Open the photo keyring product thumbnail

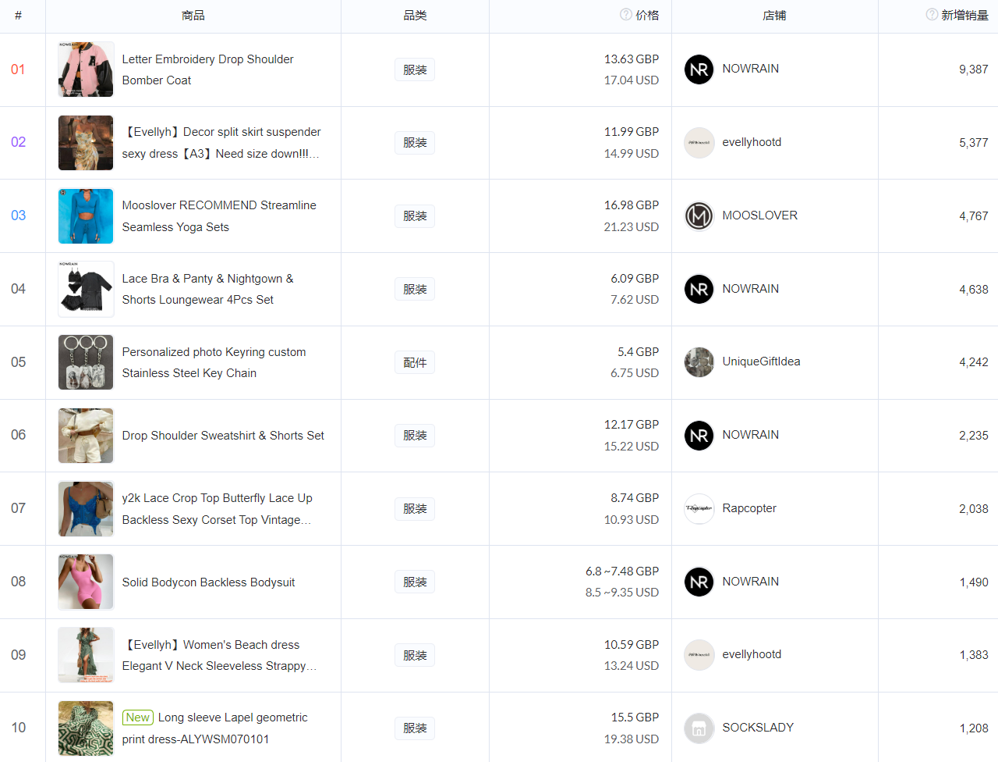coord(86,362)
